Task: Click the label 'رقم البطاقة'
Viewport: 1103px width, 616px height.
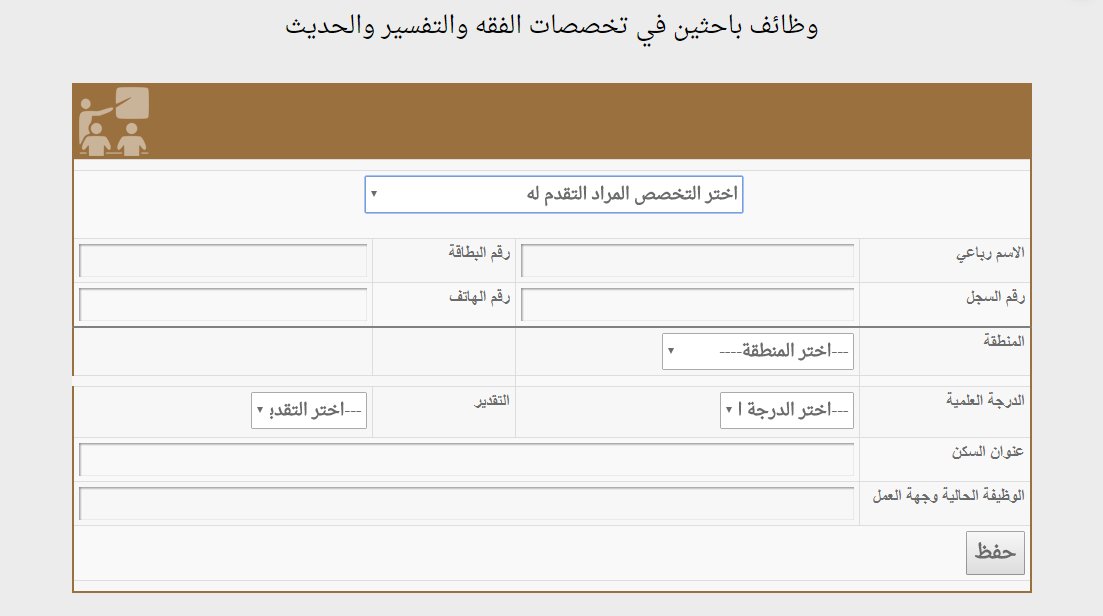Action: point(479,252)
